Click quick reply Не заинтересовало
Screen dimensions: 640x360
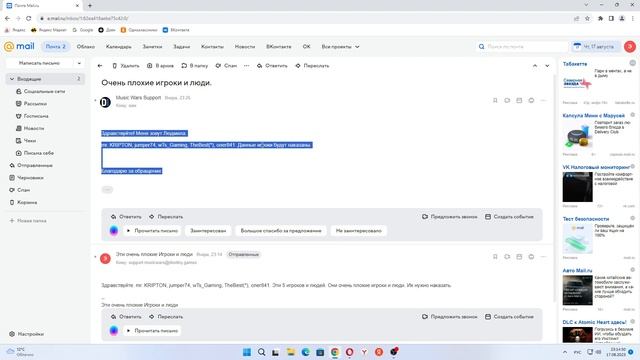358,231
